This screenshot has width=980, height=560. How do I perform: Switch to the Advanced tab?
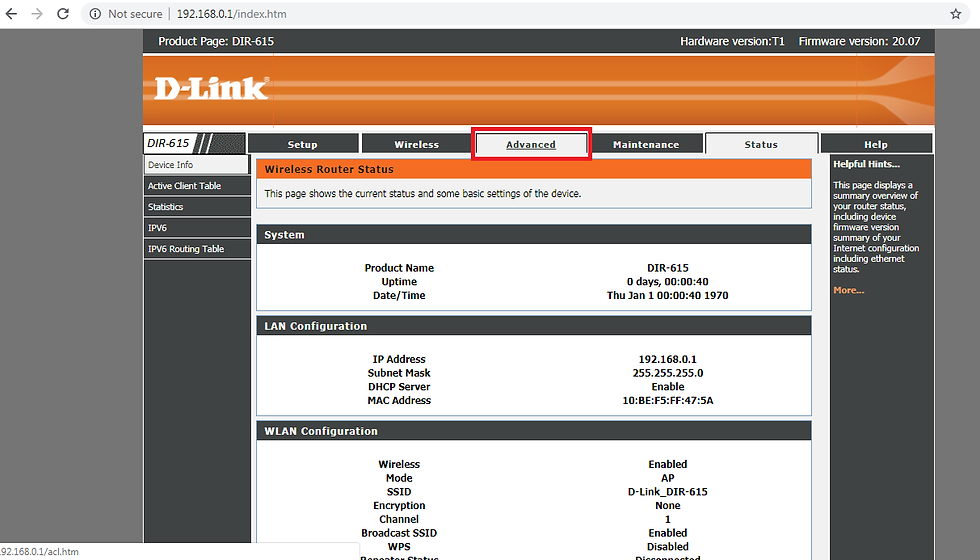(531, 144)
